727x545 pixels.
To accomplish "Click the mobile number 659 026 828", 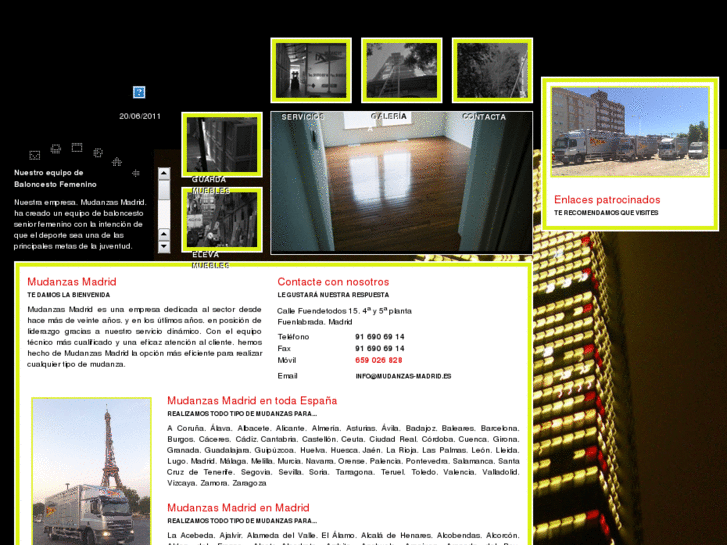I will tap(379, 360).
